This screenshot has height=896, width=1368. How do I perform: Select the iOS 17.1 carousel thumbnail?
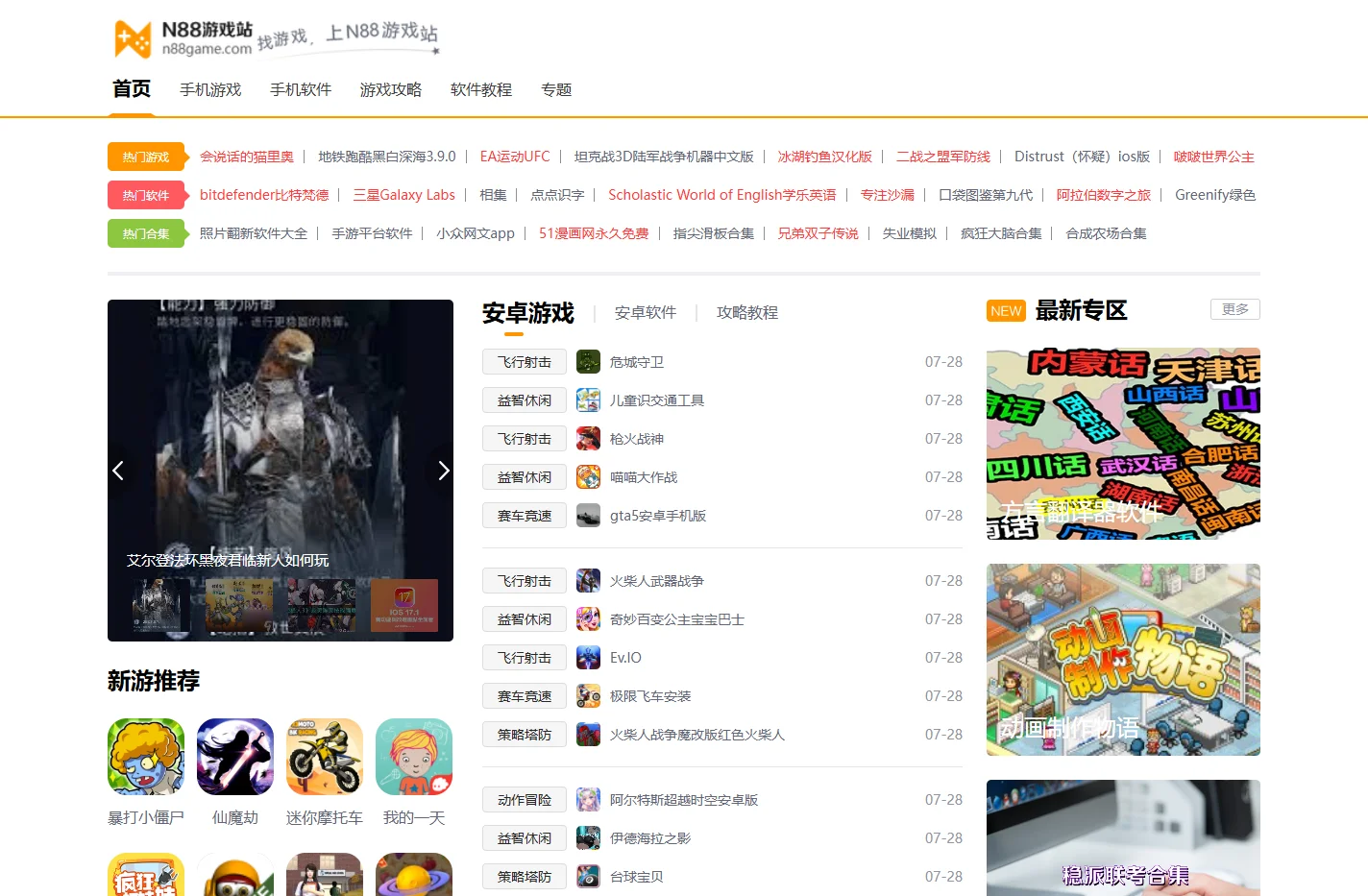[x=404, y=605]
